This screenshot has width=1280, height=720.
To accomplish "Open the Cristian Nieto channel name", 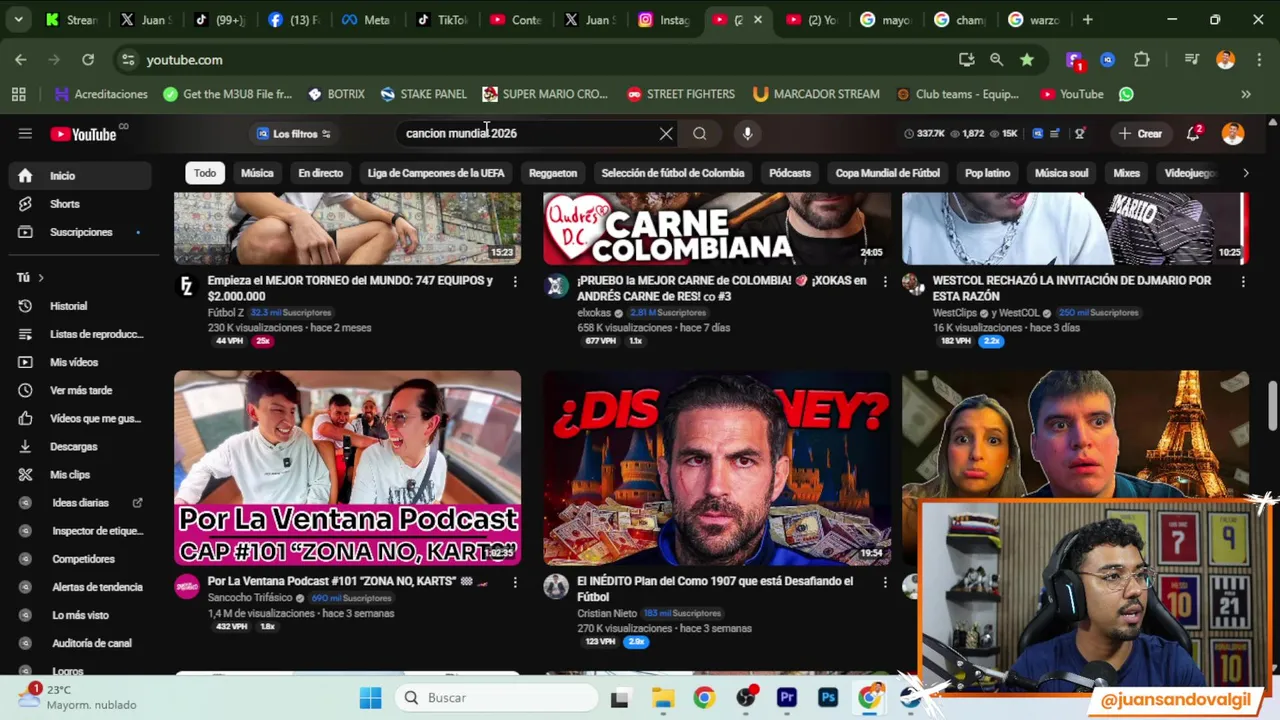I will coord(607,613).
